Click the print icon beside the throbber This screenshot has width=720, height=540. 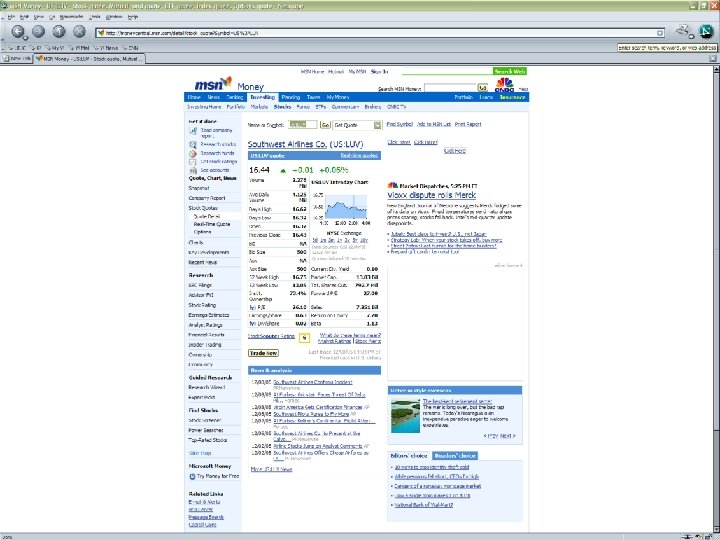click(x=684, y=31)
